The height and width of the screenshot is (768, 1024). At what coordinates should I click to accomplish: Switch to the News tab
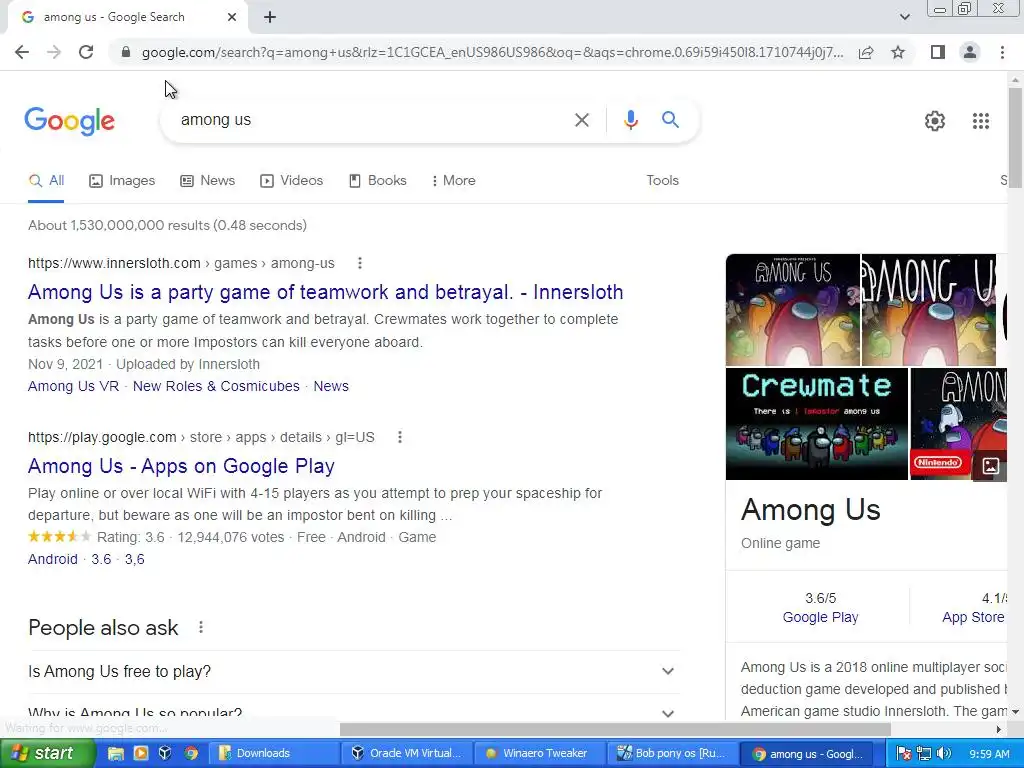[208, 181]
